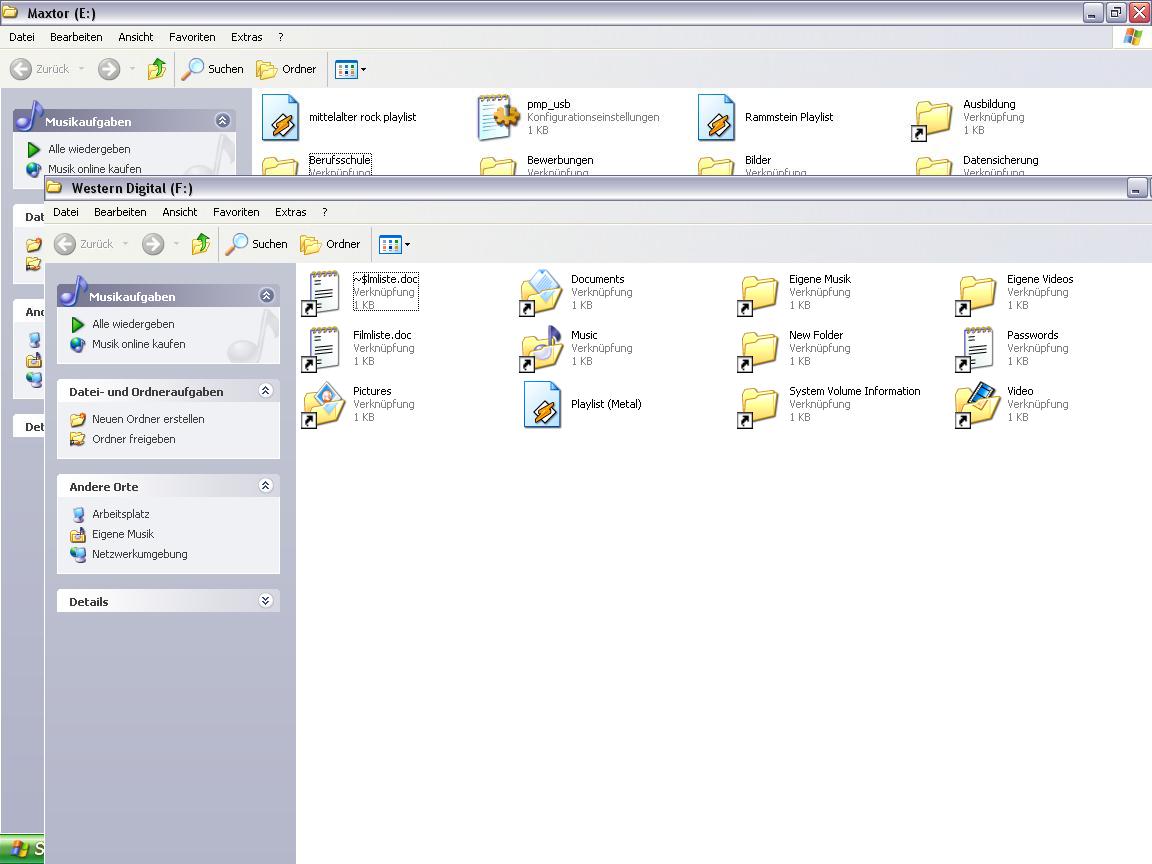Open Datei menu in Western Digital window
Viewport: 1152px width, 864px height.
click(x=66, y=212)
